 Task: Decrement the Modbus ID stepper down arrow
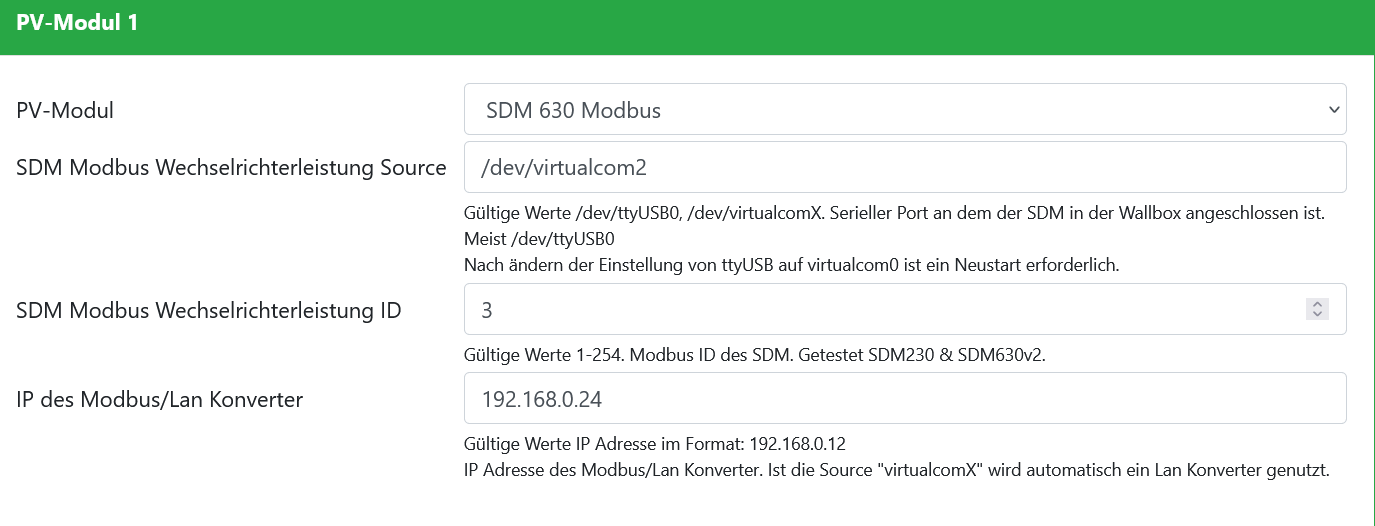[x=1317, y=315]
